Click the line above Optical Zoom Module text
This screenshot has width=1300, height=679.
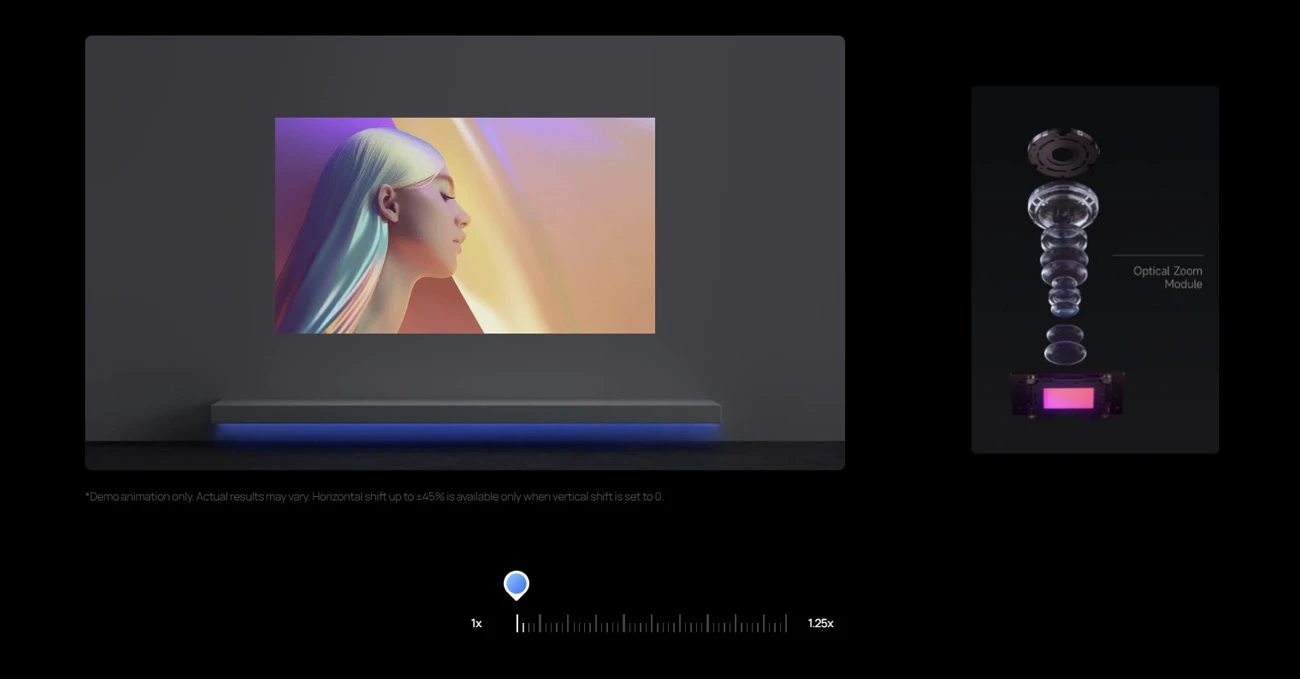(1157, 256)
